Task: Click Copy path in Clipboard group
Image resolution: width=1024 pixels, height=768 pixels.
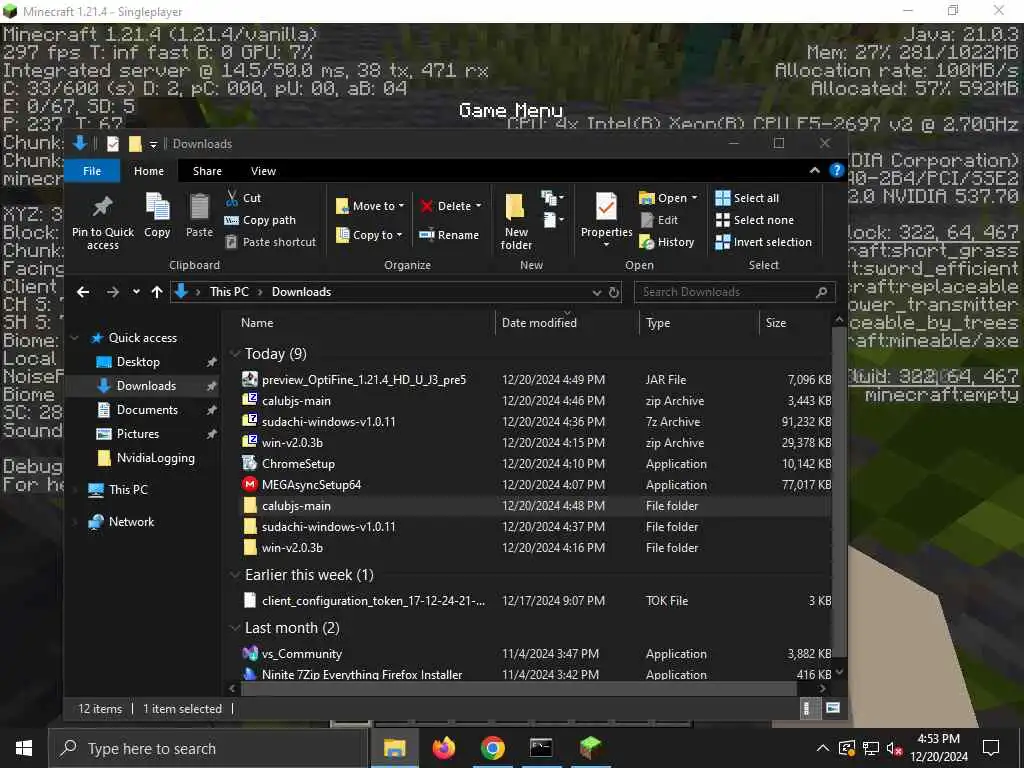Action: pos(260,220)
